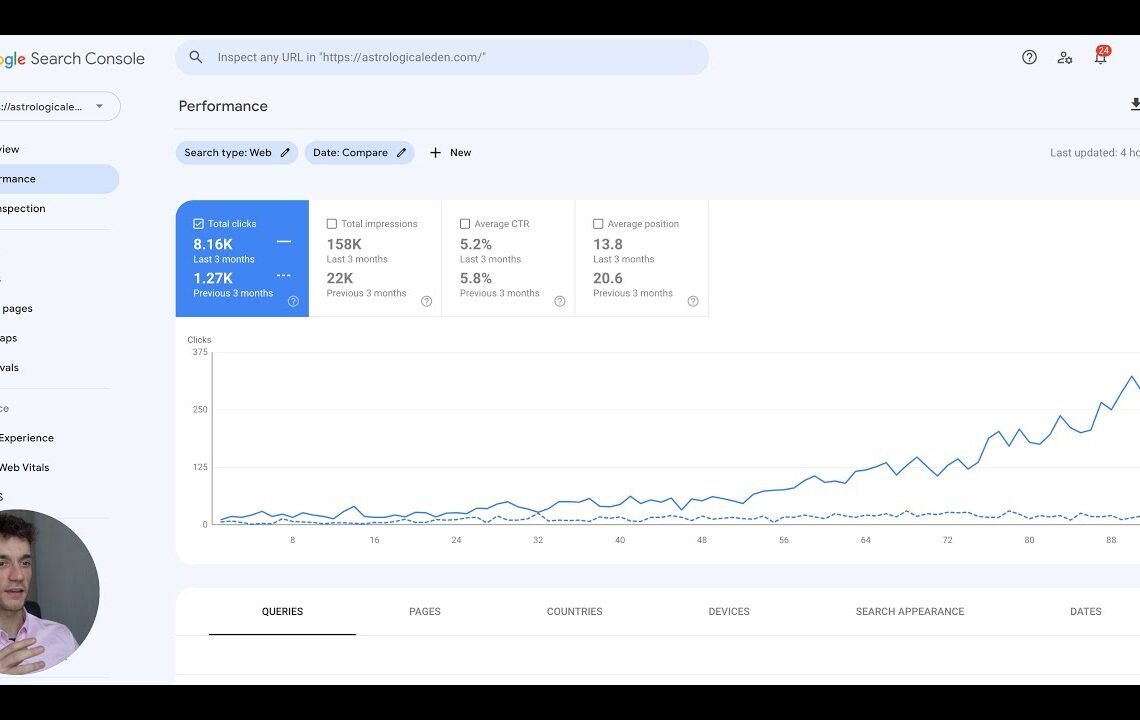Click the 1.27K previous clicks value
Image resolution: width=1140 pixels, height=720 pixels.
(213, 279)
